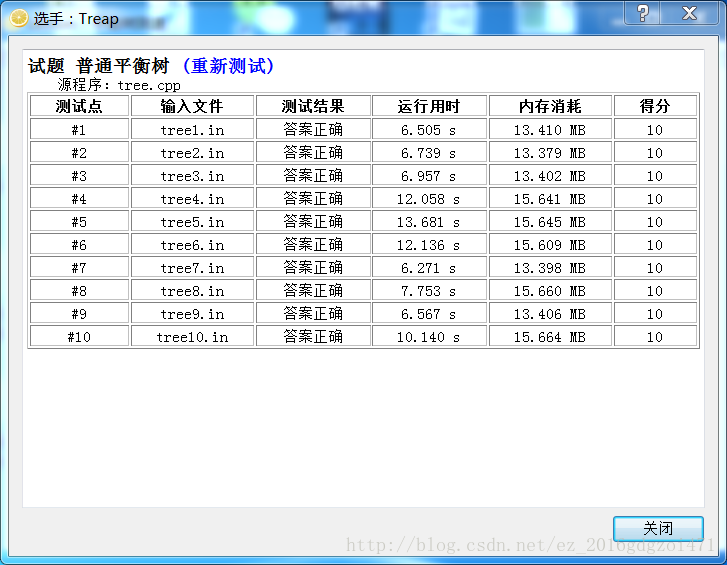The image size is (727, 565).
Task: Click the #1 test point cell
Action: tap(79, 129)
